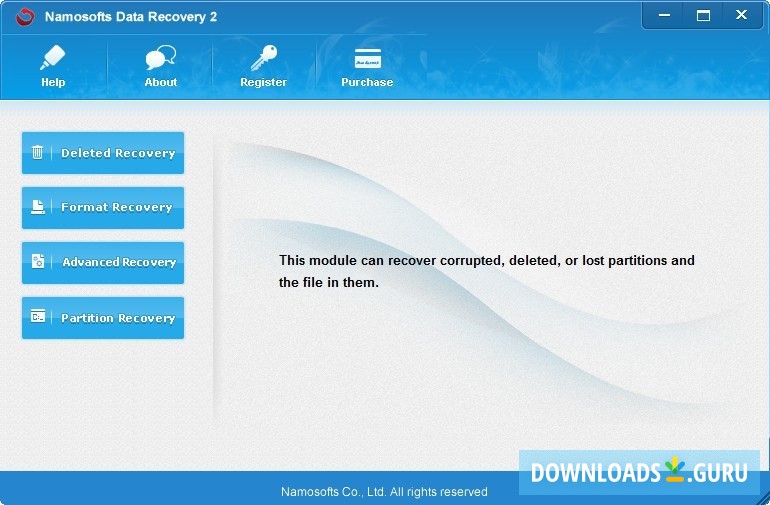Click the Namosofts app logo icon
Image resolution: width=770 pixels, height=505 pixels.
point(25,17)
